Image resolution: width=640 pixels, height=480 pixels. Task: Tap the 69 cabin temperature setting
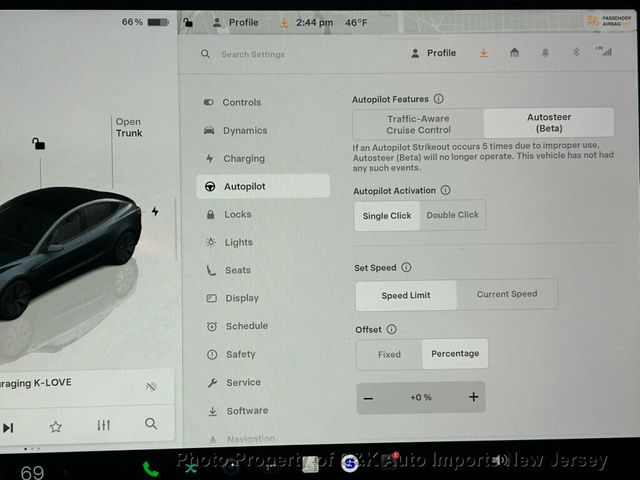(x=32, y=472)
